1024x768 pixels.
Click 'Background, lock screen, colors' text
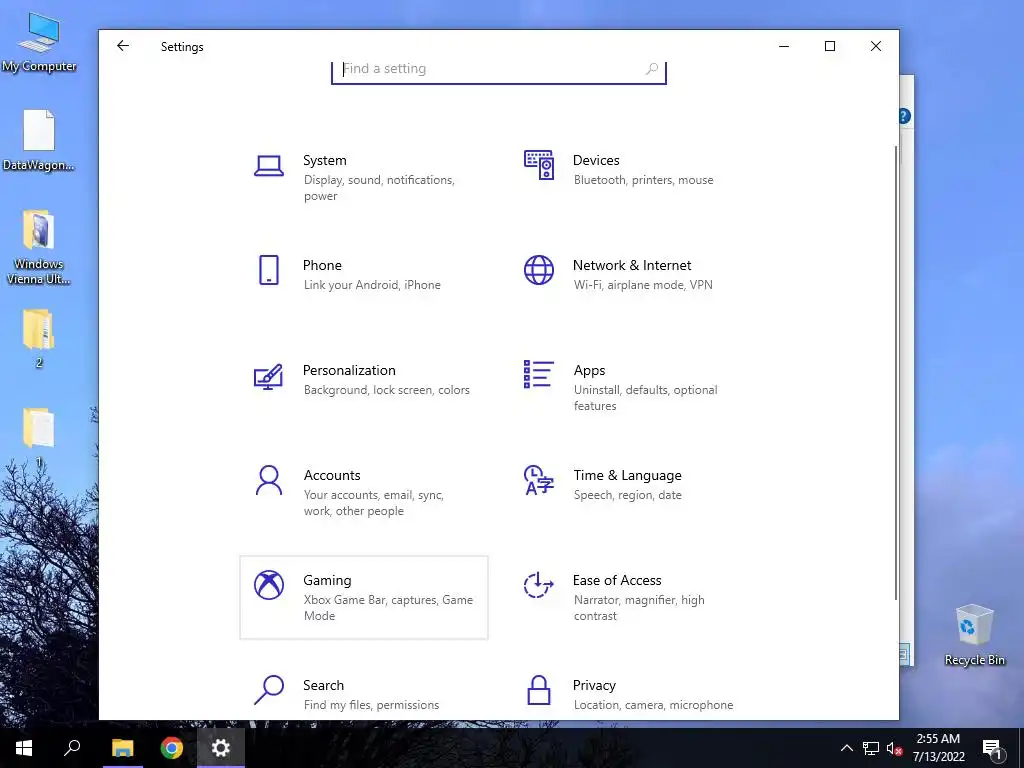click(x=386, y=390)
